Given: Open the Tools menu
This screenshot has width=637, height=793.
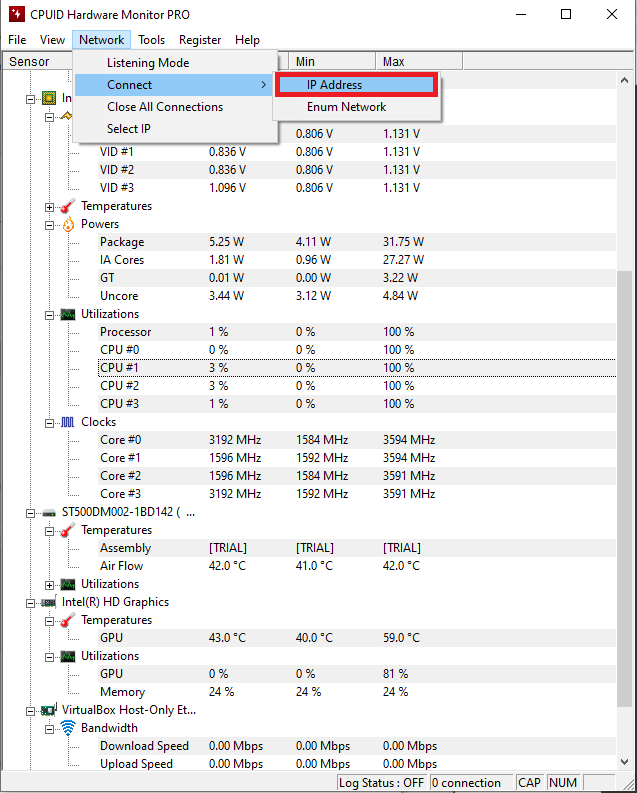Looking at the screenshot, I should (152, 40).
